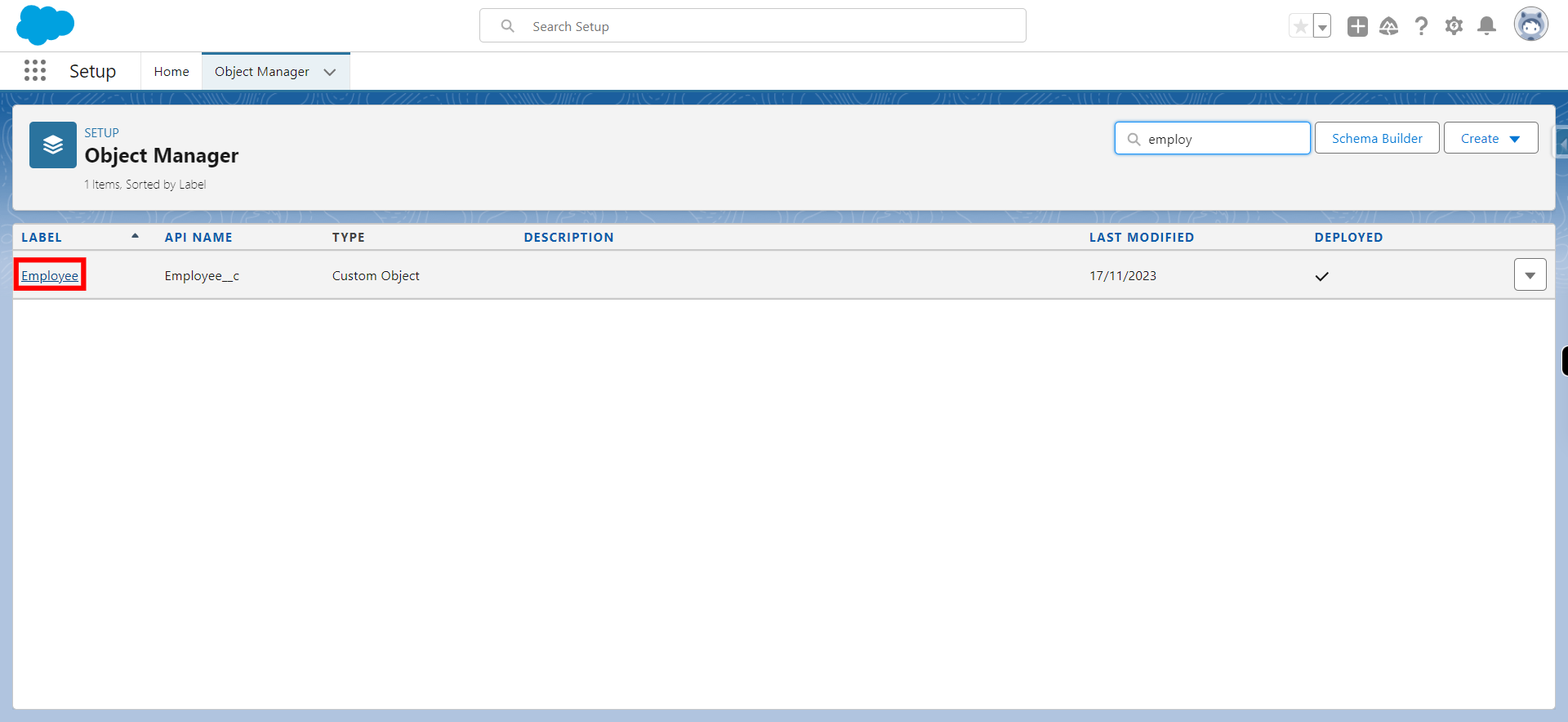1568x722 pixels.
Task: Expand the Object Manager tab chevron
Action: point(330,72)
